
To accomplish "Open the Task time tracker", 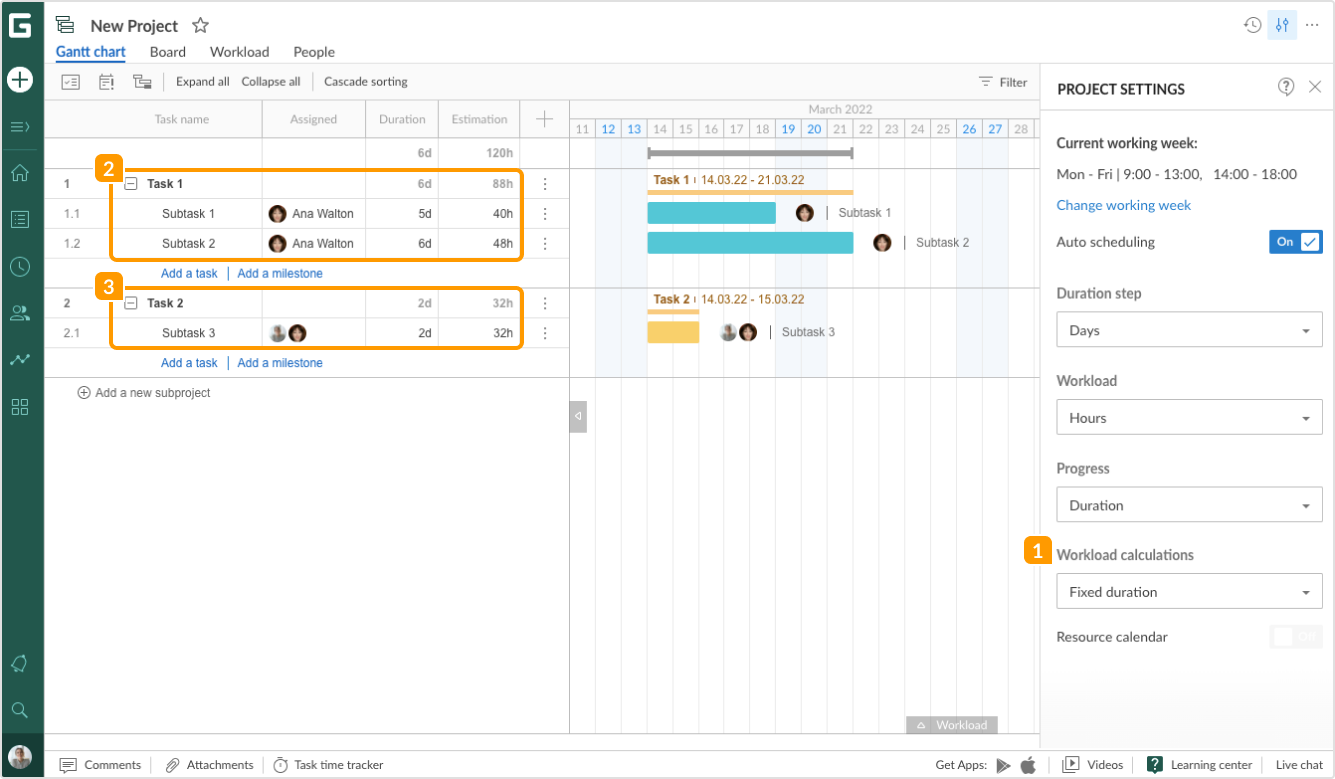I will (x=328, y=765).
